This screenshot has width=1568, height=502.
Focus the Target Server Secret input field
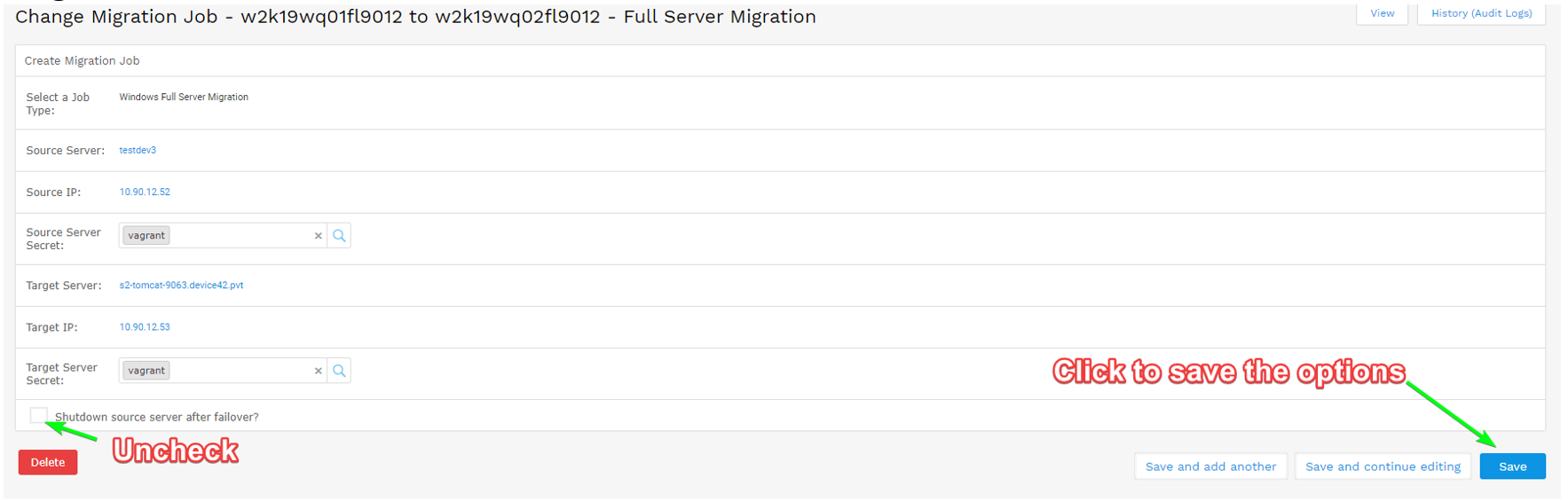point(240,371)
